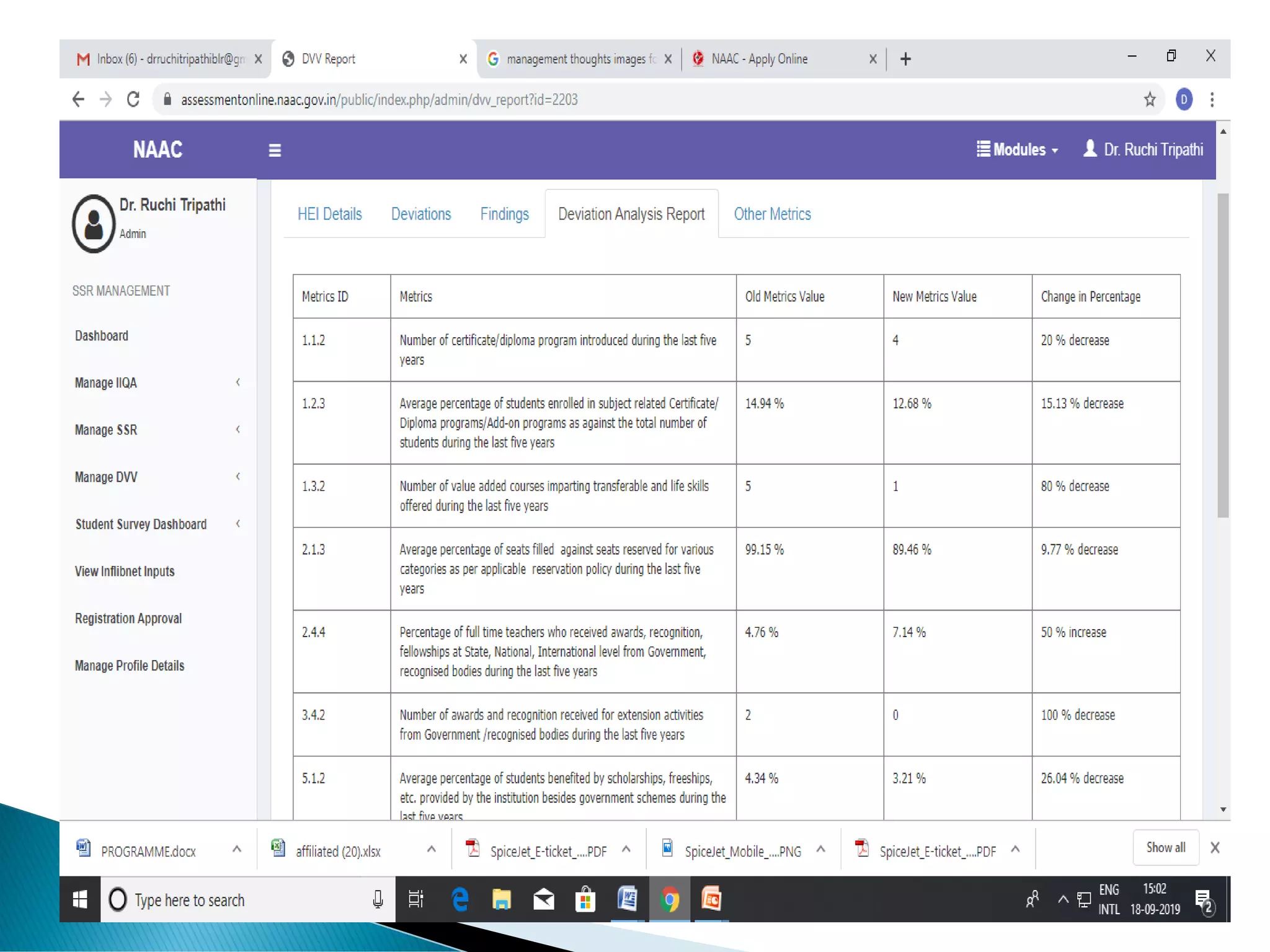Bookmark page with the star icon
Screen dimensions: 1270x952
point(1149,99)
